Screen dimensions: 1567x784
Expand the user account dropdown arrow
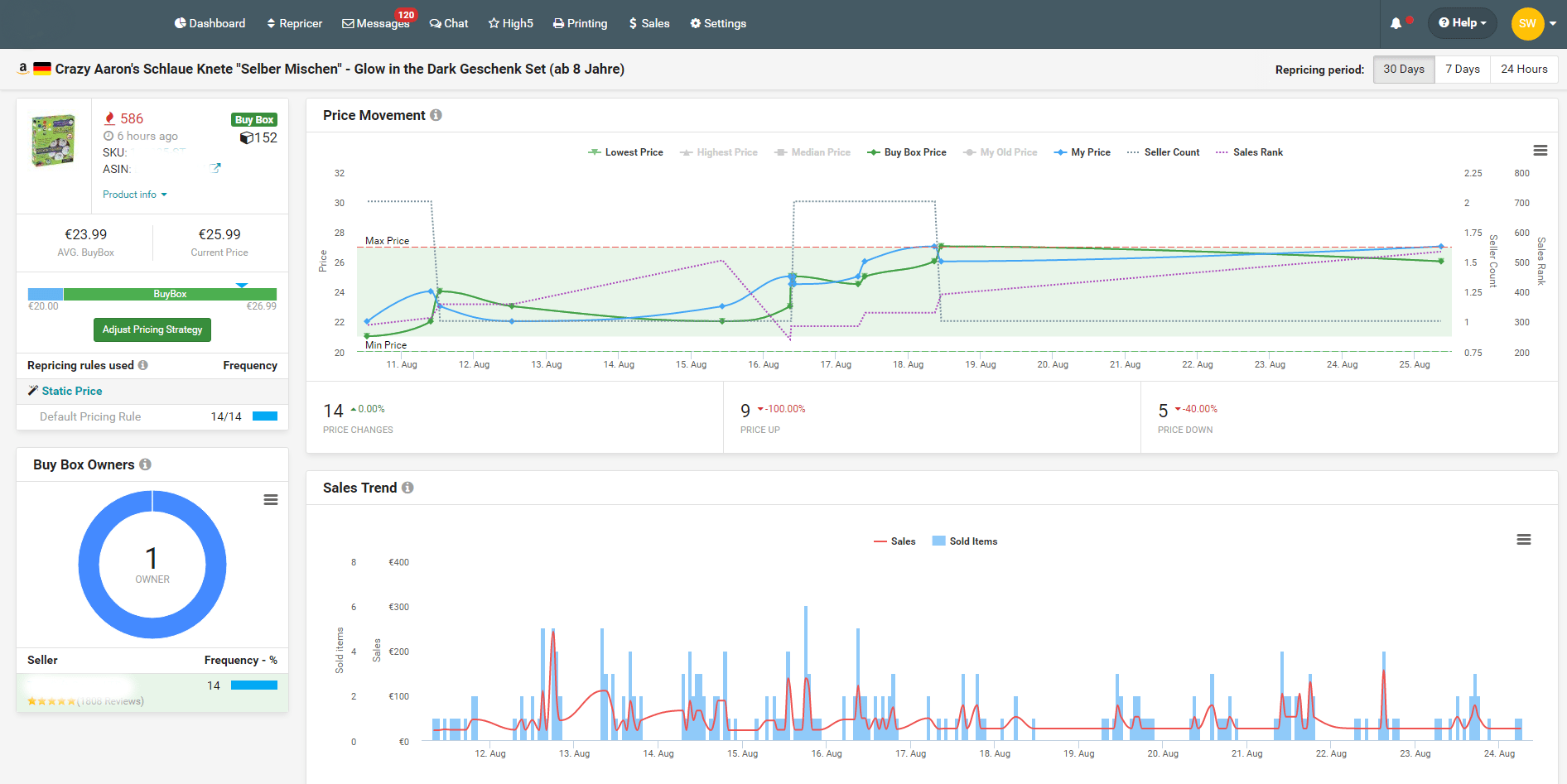[1553, 23]
